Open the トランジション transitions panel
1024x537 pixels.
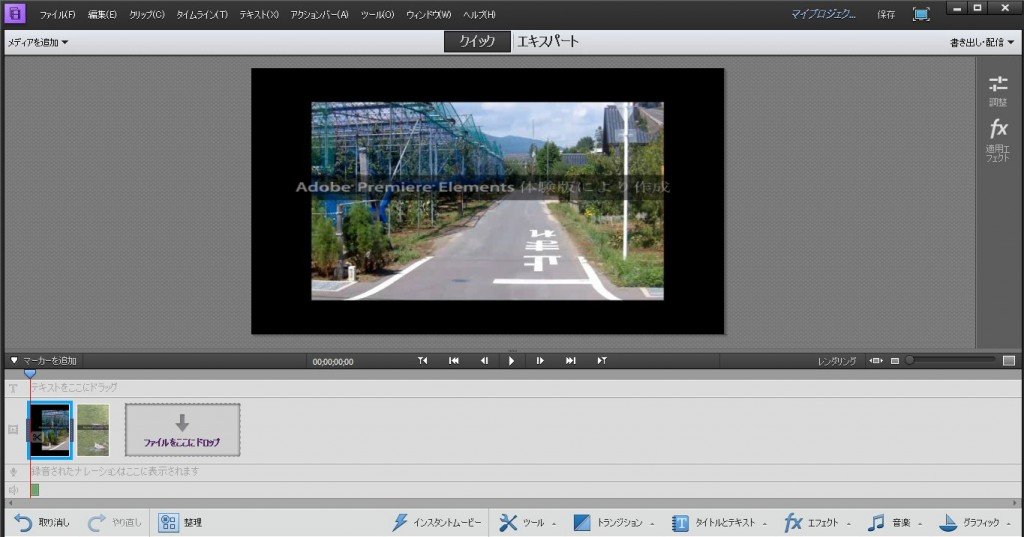point(613,523)
